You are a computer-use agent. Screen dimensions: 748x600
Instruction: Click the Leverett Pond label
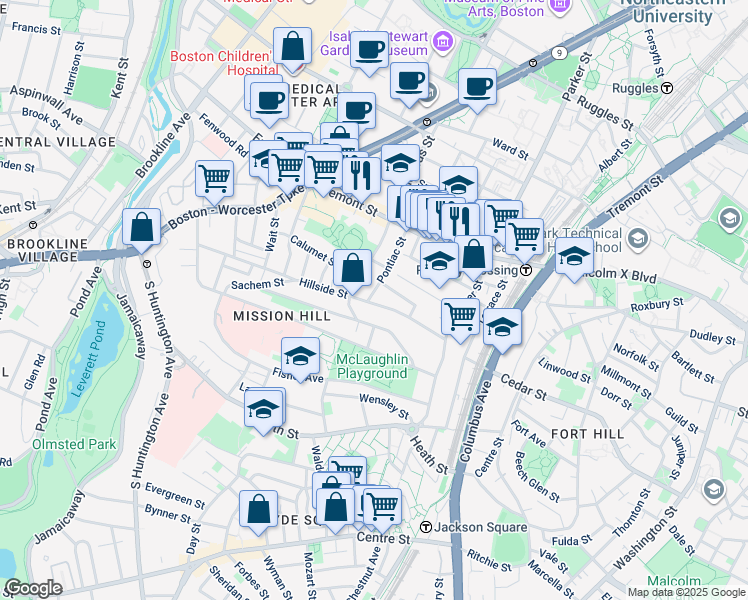click(88, 359)
